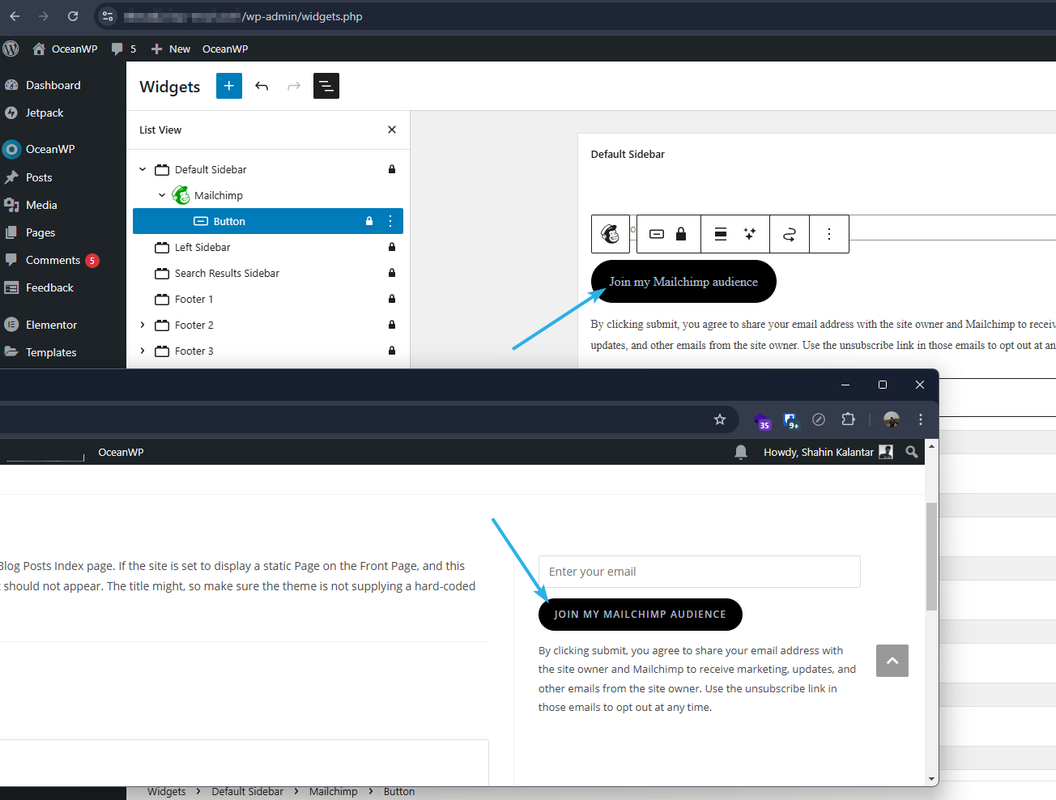The image size is (1056, 800).
Task: Click the lock icon in block toolbar
Action: coord(681,234)
